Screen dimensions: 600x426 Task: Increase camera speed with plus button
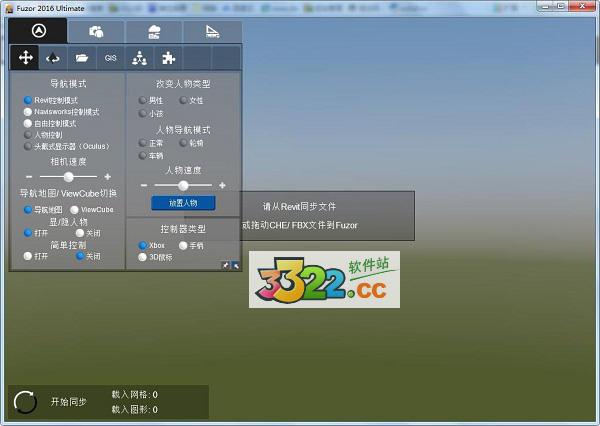(x=108, y=177)
